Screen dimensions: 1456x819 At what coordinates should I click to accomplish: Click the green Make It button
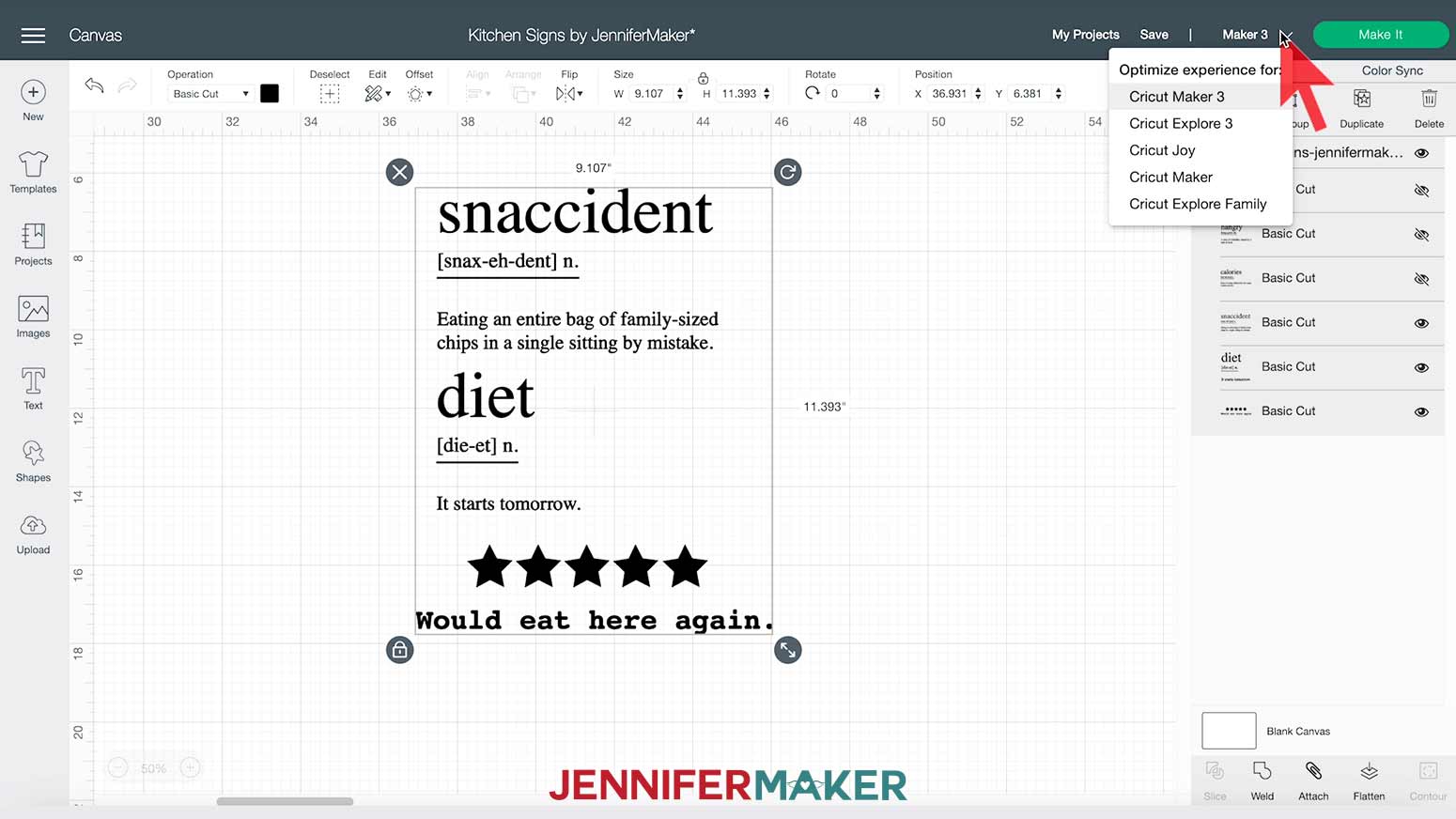(x=1380, y=35)
